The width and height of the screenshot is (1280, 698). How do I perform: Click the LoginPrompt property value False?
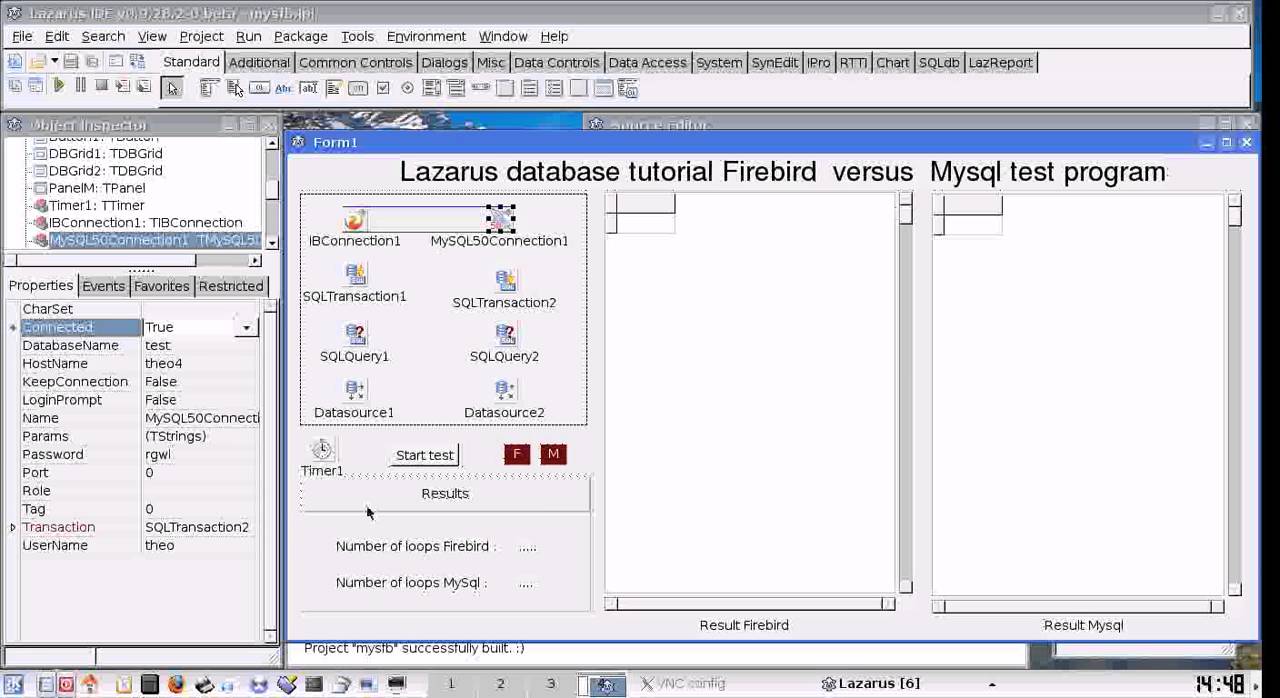200,400
